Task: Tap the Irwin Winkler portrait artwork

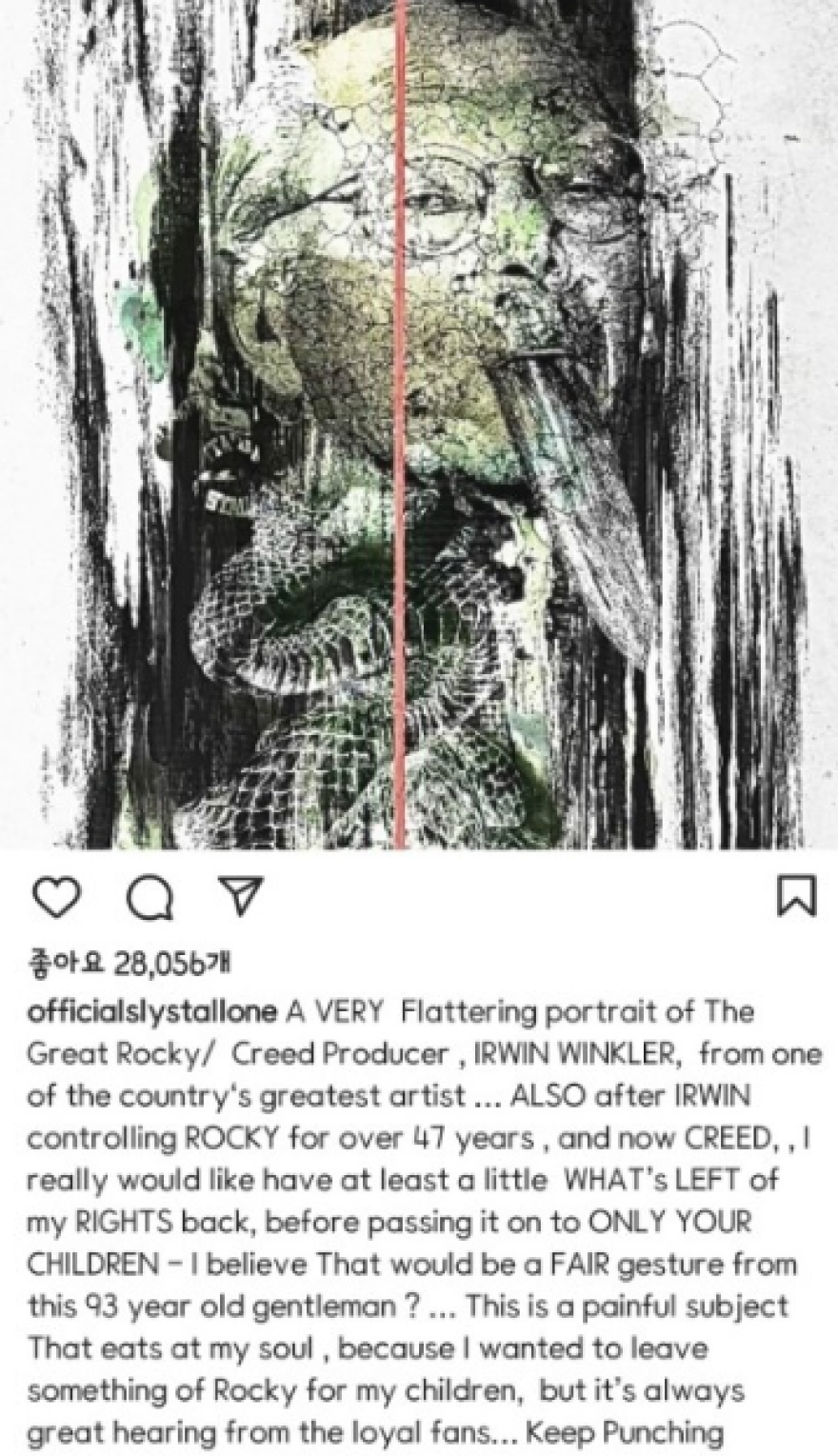Action: point(419,424)
